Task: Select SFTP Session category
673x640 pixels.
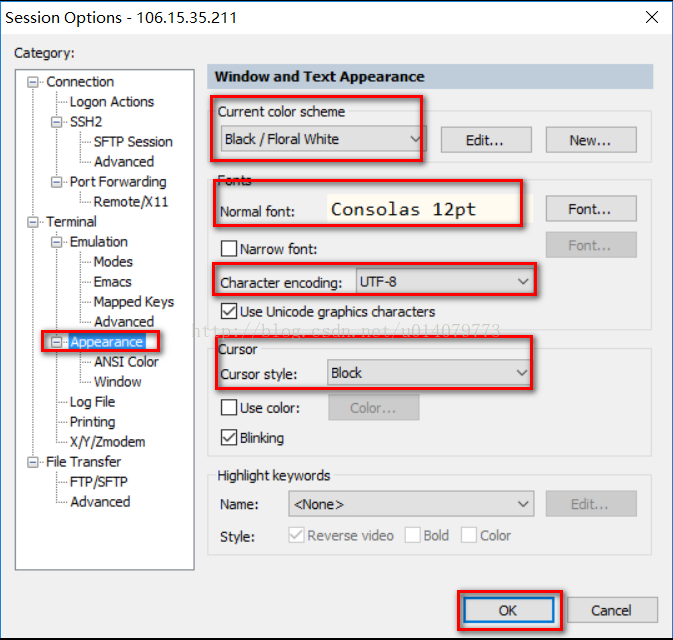Action: pyautogui.click(x=133, y=142)
